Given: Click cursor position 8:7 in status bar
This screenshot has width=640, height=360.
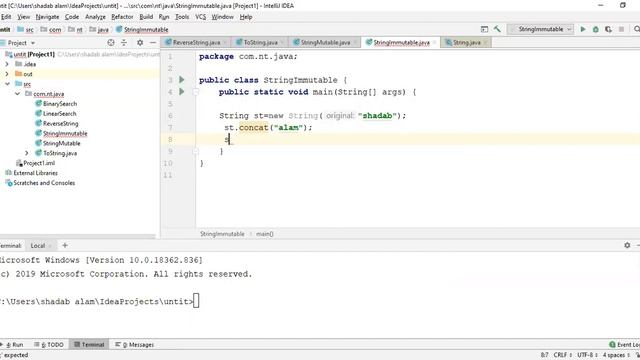Looking at the screenshot, I should point(544,355).
